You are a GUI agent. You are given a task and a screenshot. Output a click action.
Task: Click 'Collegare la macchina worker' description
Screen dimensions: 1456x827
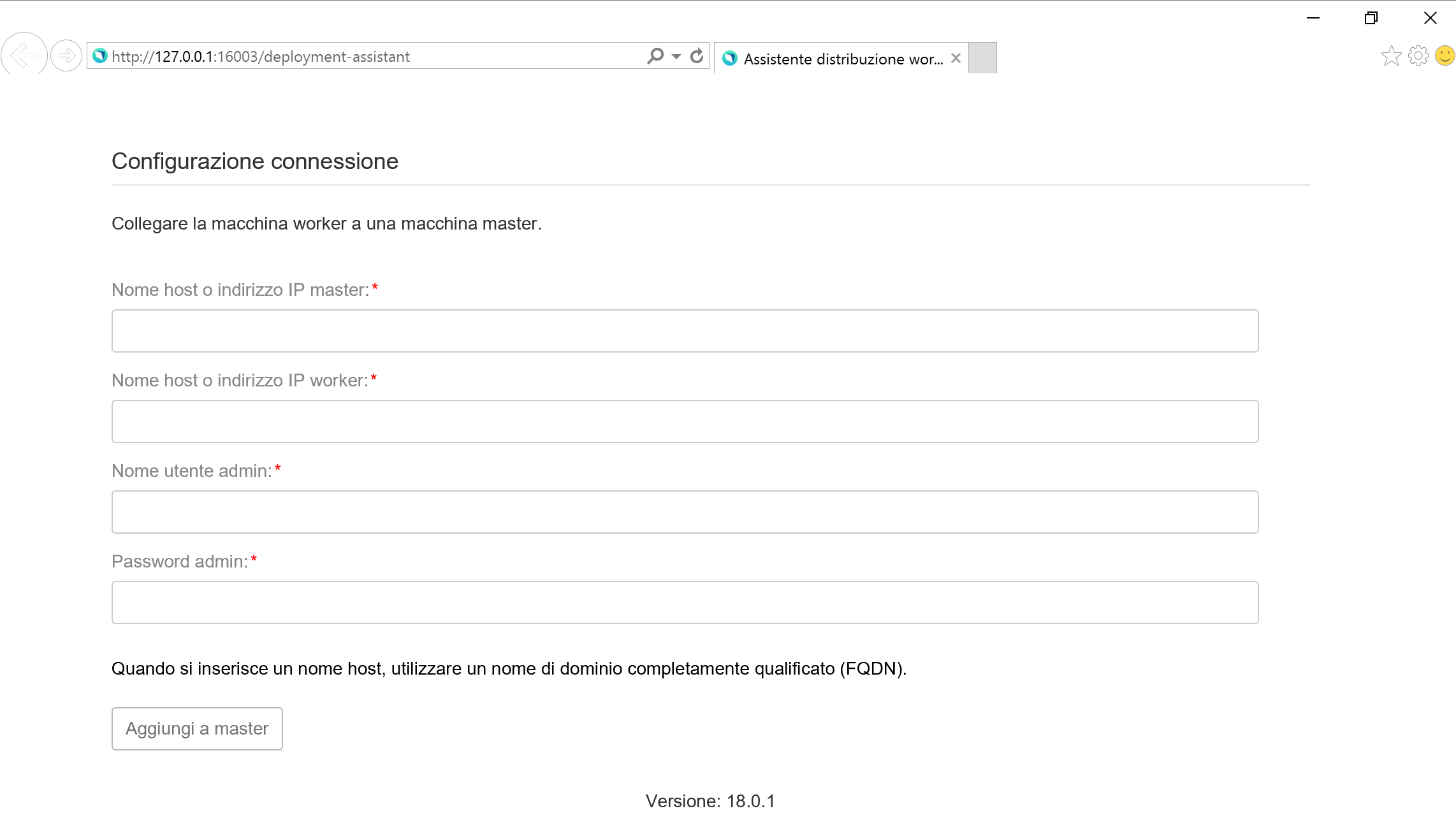pos(326,224)
